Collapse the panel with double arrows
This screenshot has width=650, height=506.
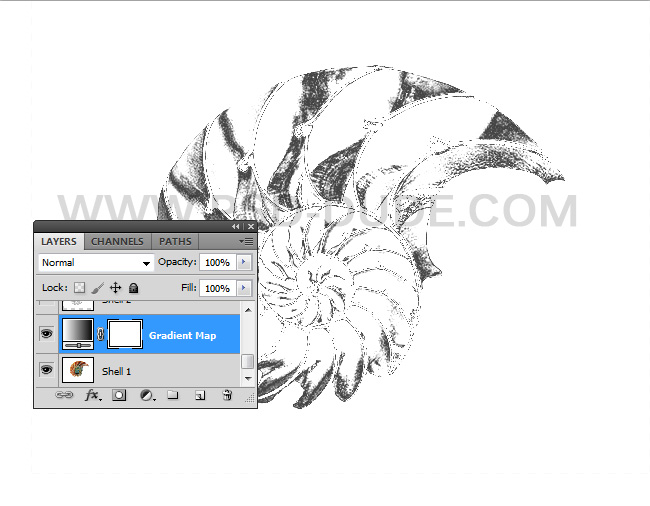[x=235, y=226]
